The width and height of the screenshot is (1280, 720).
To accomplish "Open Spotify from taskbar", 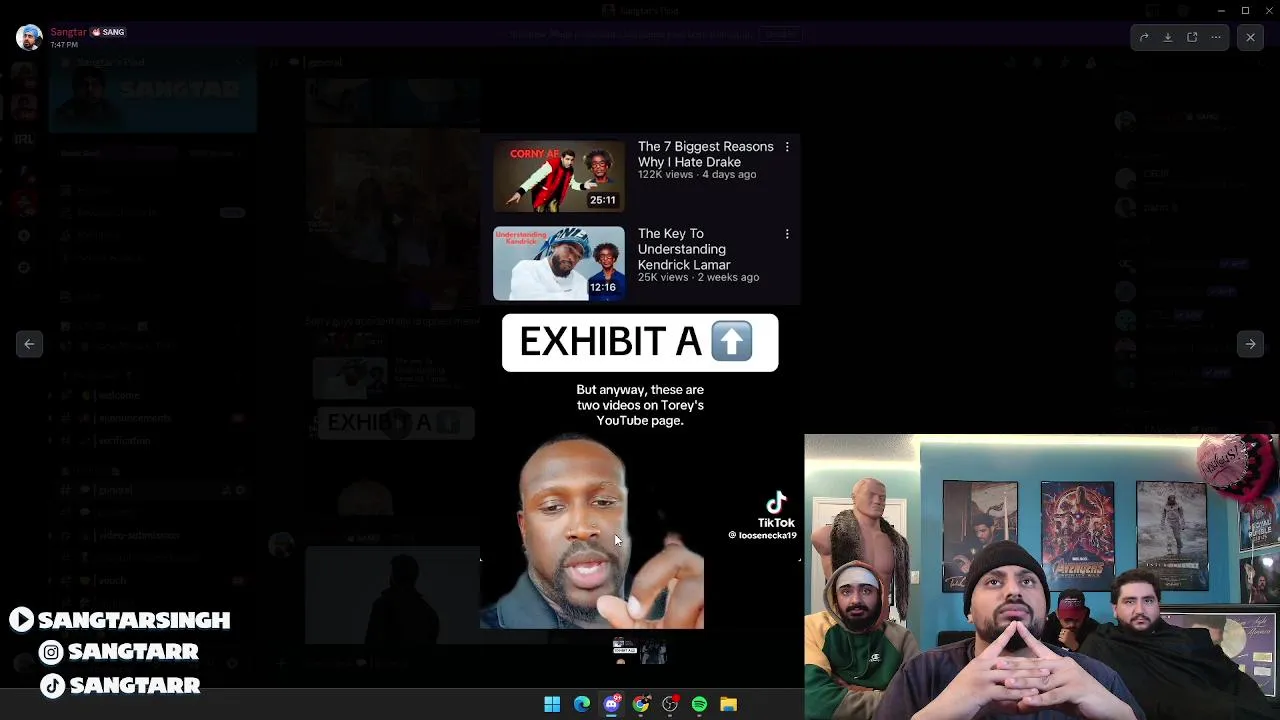I will (699, 705).
